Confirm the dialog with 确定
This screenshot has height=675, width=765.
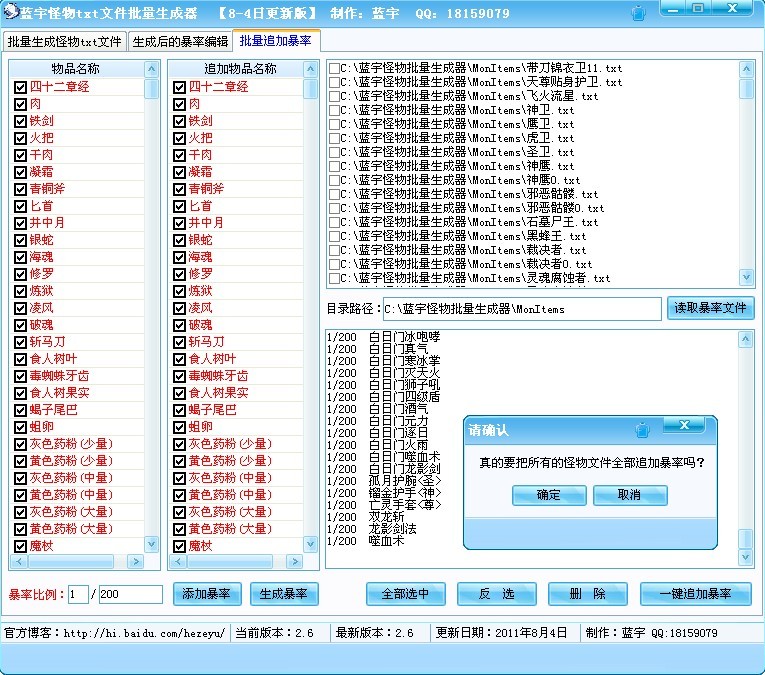[549, 495]
